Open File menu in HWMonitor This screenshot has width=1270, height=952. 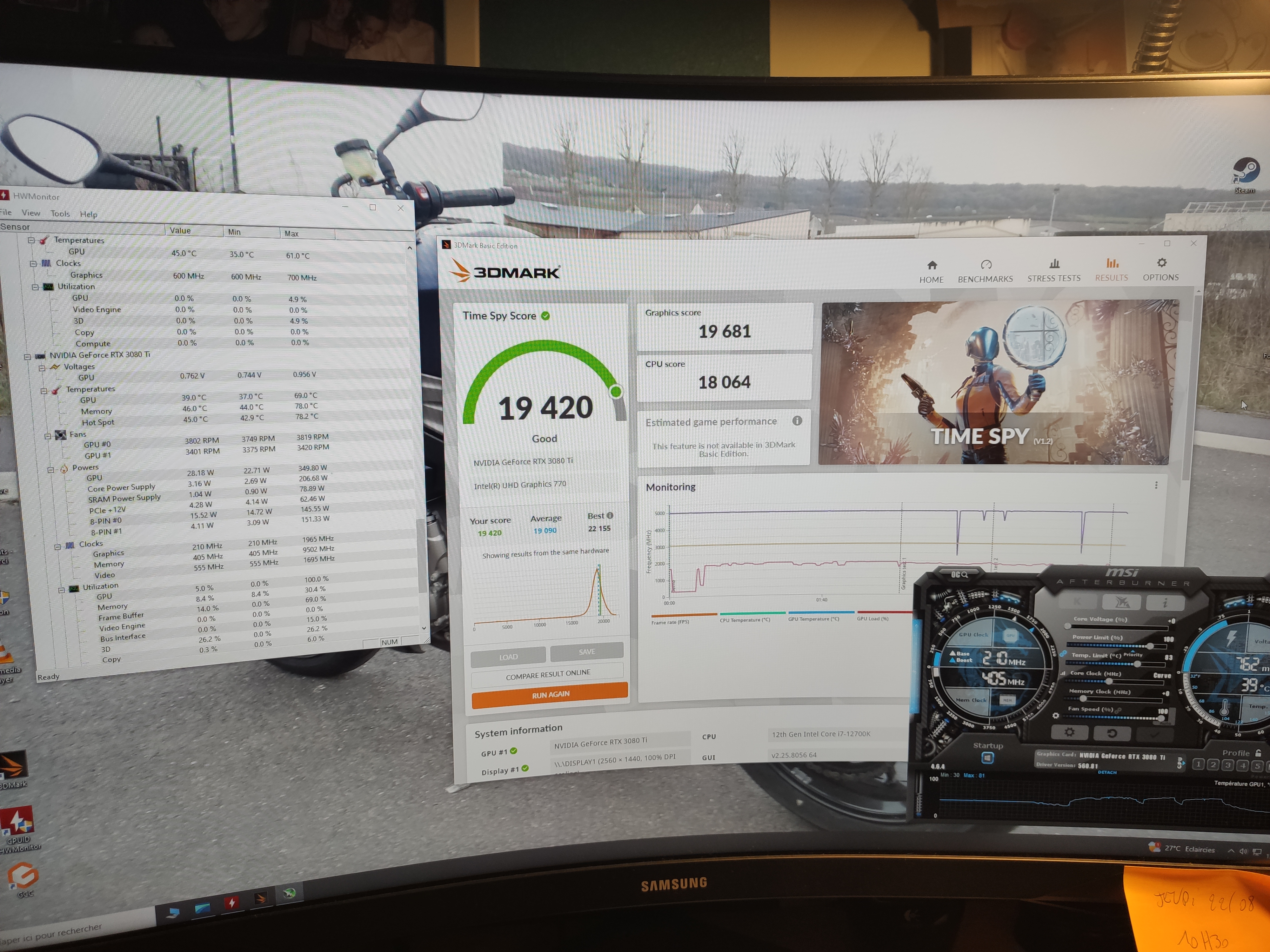tap(6, 212)
